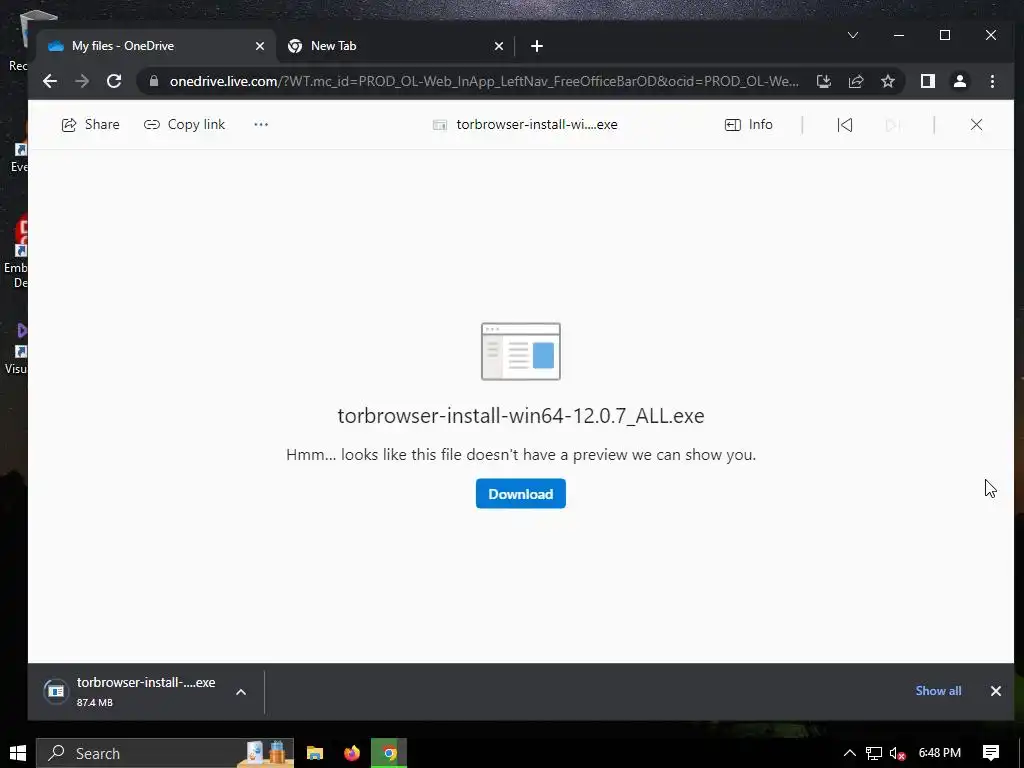
Task: Click the padlock site information icon
Action: pyautogui.click(x=153, y=81)
